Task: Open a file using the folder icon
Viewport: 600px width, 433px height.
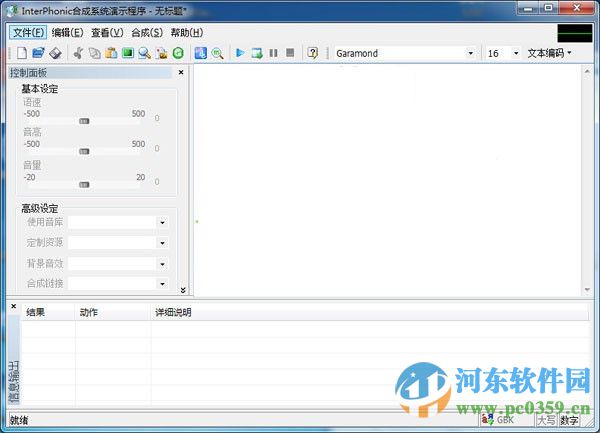Action: click(38, 53)
